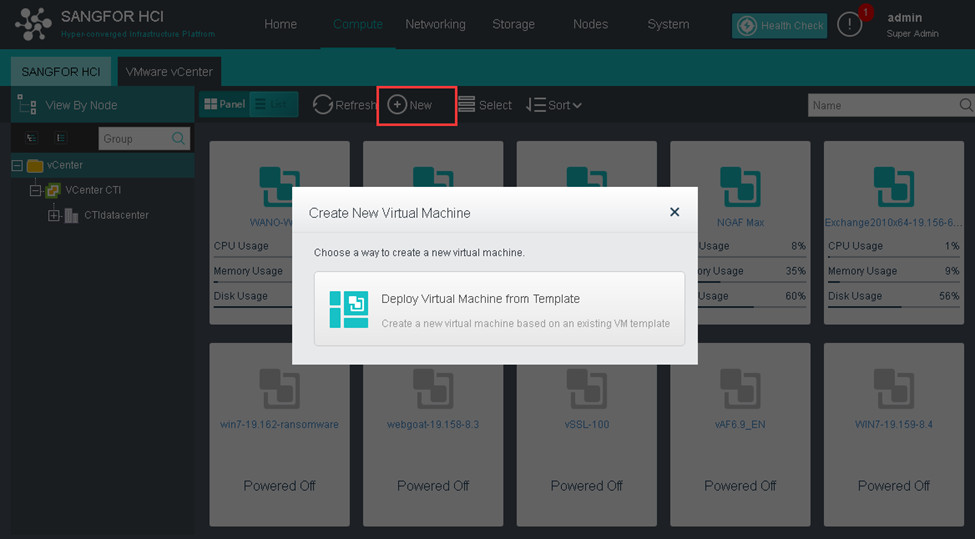
Task: Switch to List view
Action: [274, 104]
